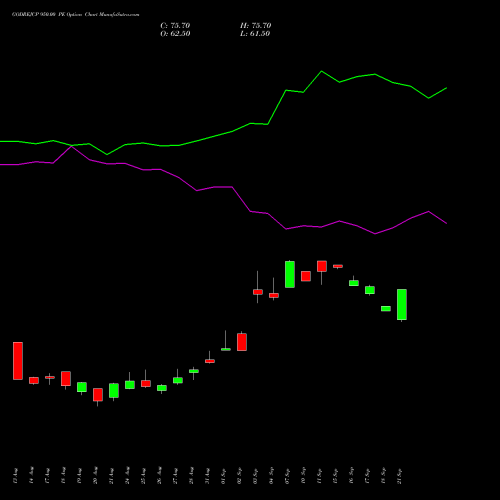This screenshot has height=500, width=500.
Task: Click the low value L: 61.50
Action: tap(255, 34)
